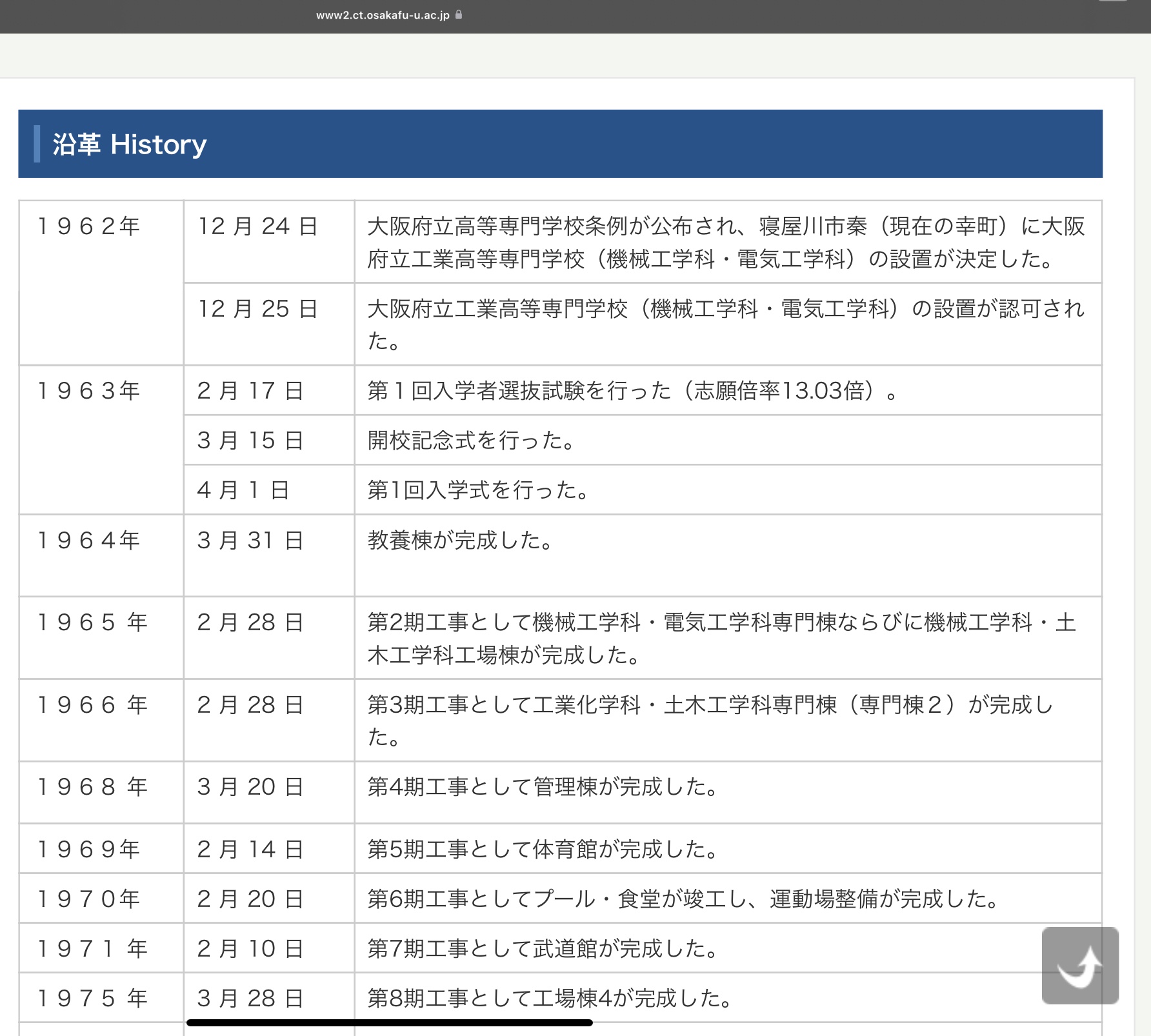
Task: Tap the 大阪府立高等専門学校条例が公布され description
Action: 726,243
